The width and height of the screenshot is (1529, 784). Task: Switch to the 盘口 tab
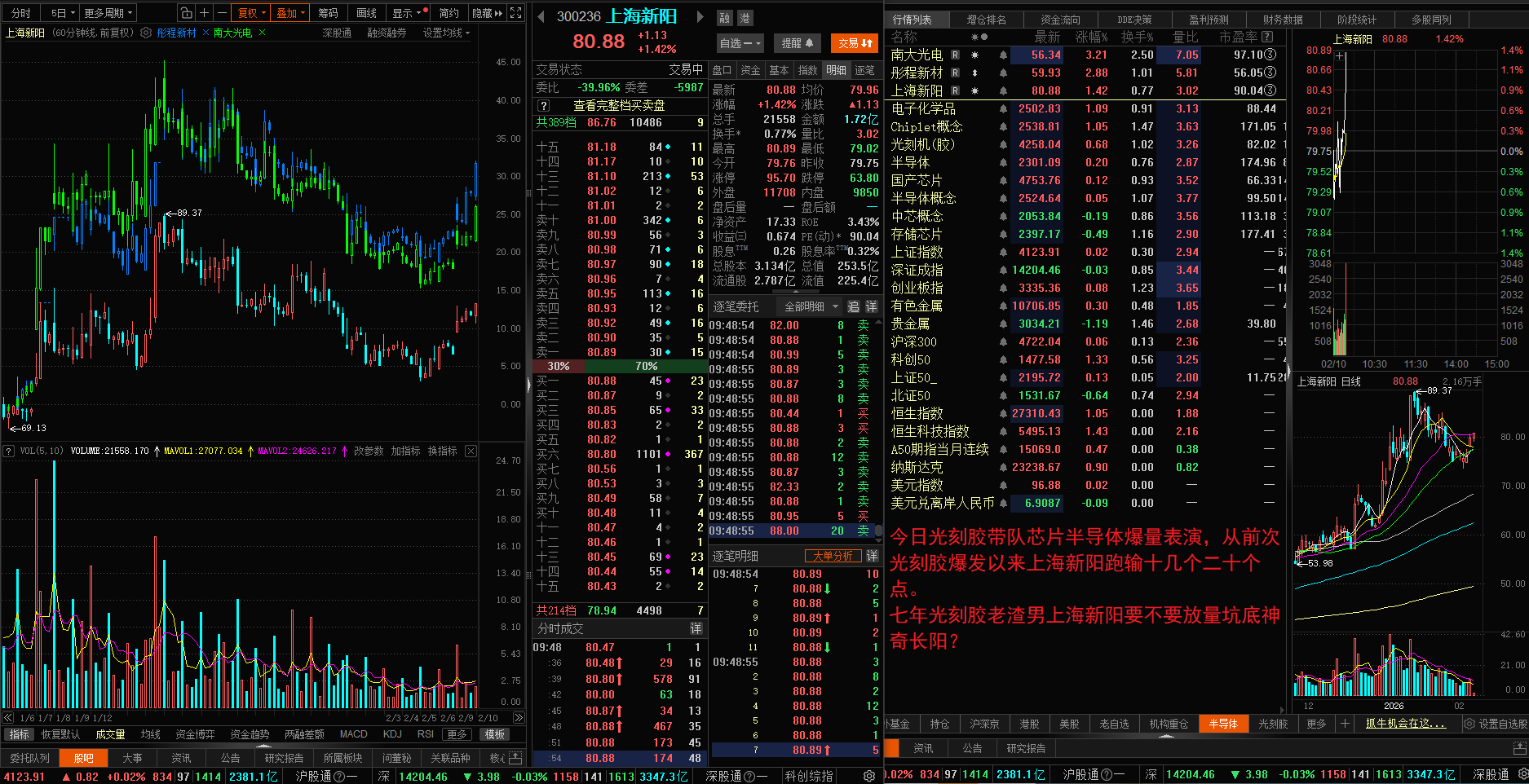pyautogui.click(x=723, y=70)
